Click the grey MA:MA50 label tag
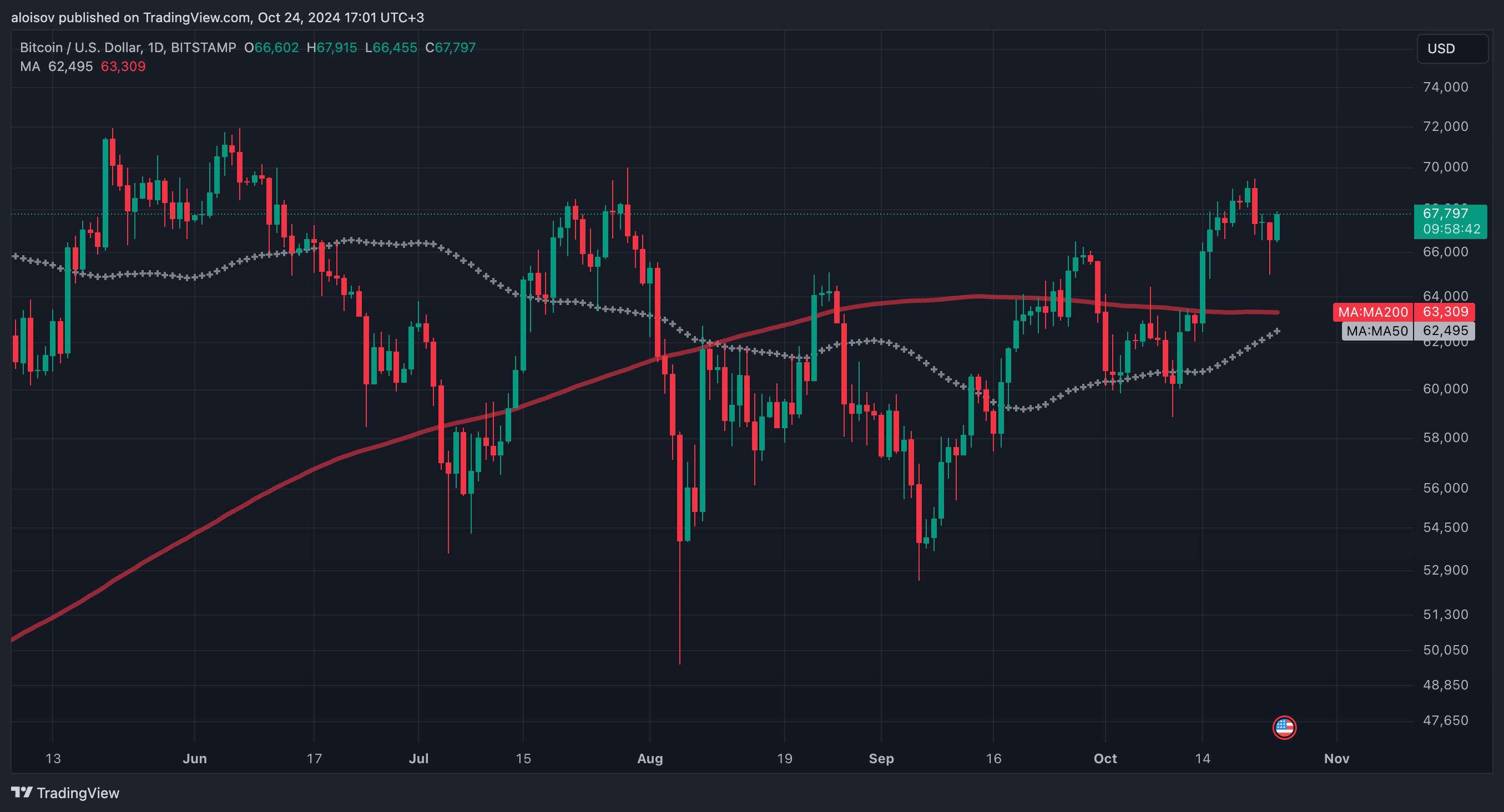This screenshot has height=812, width=1504. [x=1377, y=331]
